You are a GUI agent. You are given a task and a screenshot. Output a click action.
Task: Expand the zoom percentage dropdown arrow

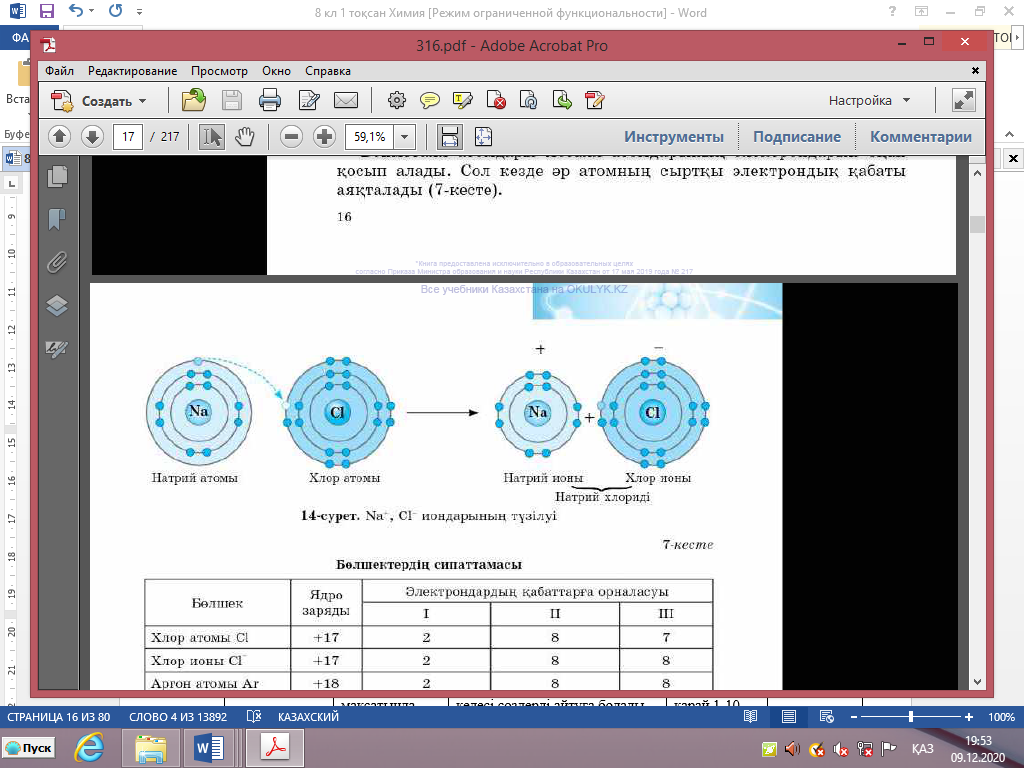pos(405,137)
